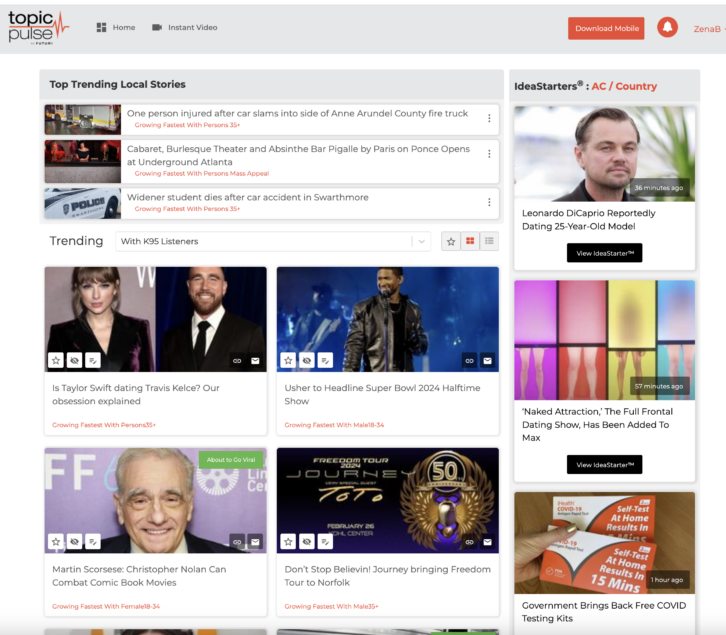Hide the Usher Super Bowl story
Screen dimensions: 726x635
307,360
